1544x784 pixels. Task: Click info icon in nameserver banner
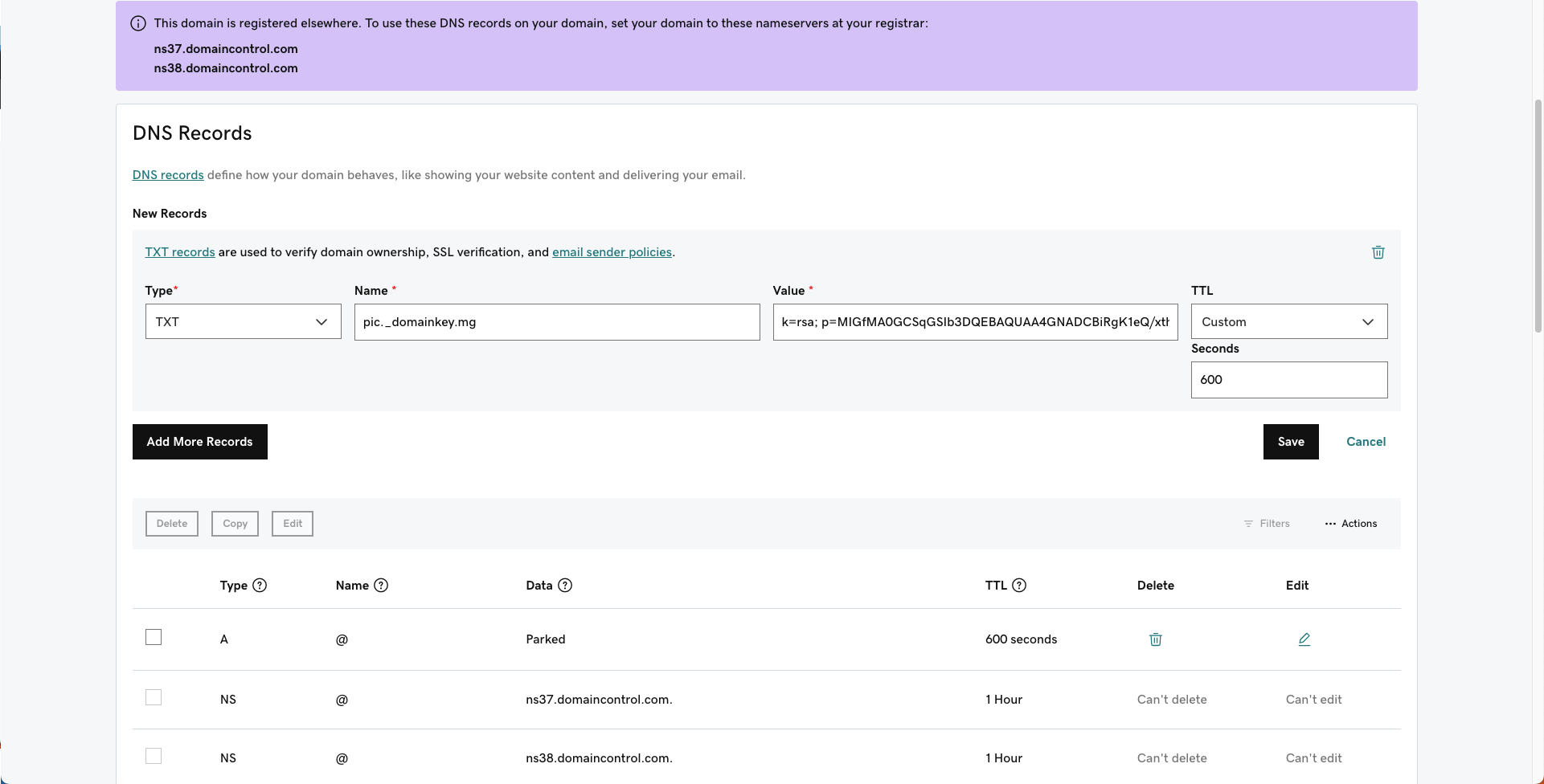pos(138,23)
